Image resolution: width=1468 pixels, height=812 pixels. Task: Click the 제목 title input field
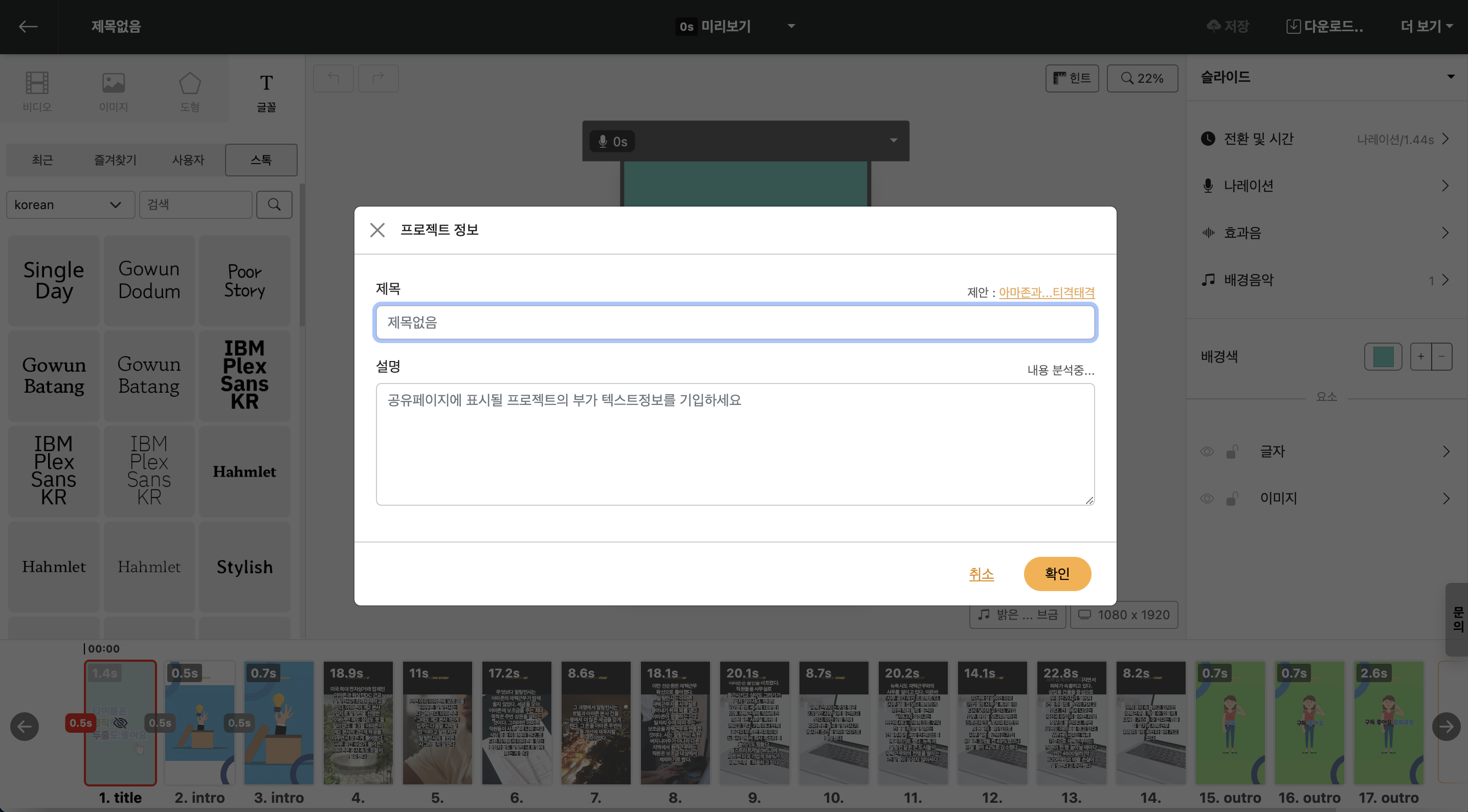(x=735, y=322)
